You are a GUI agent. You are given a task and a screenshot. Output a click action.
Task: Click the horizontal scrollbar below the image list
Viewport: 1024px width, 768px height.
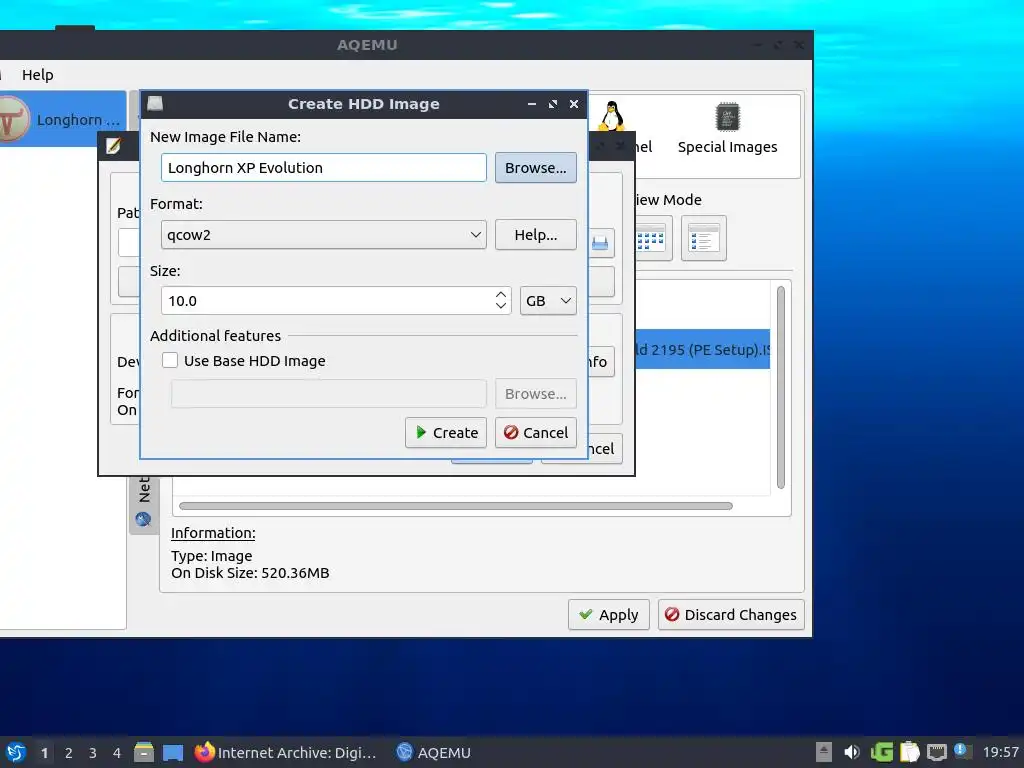(x=456, y=505)
